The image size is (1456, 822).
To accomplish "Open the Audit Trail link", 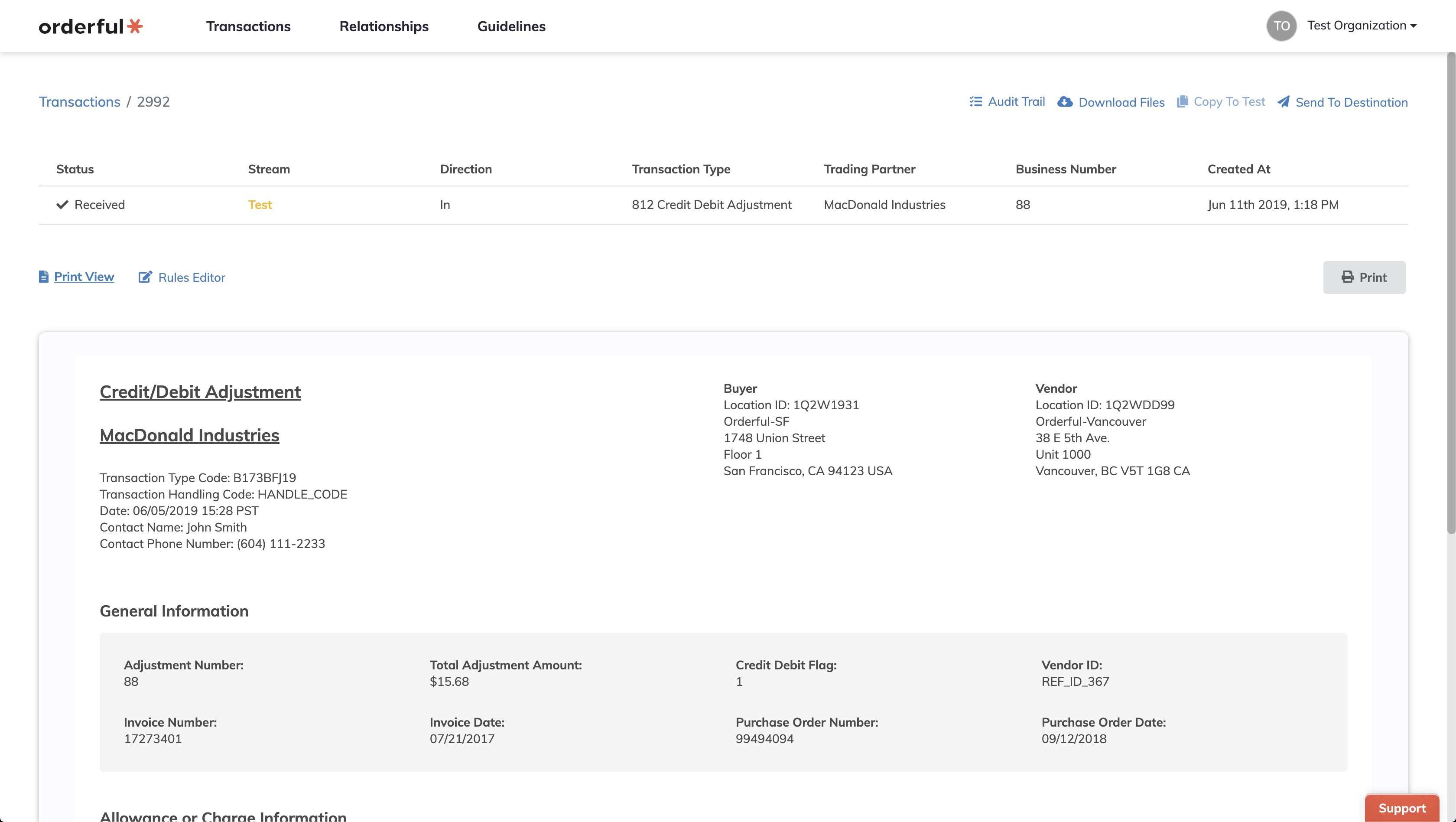I will (1016, 102).
